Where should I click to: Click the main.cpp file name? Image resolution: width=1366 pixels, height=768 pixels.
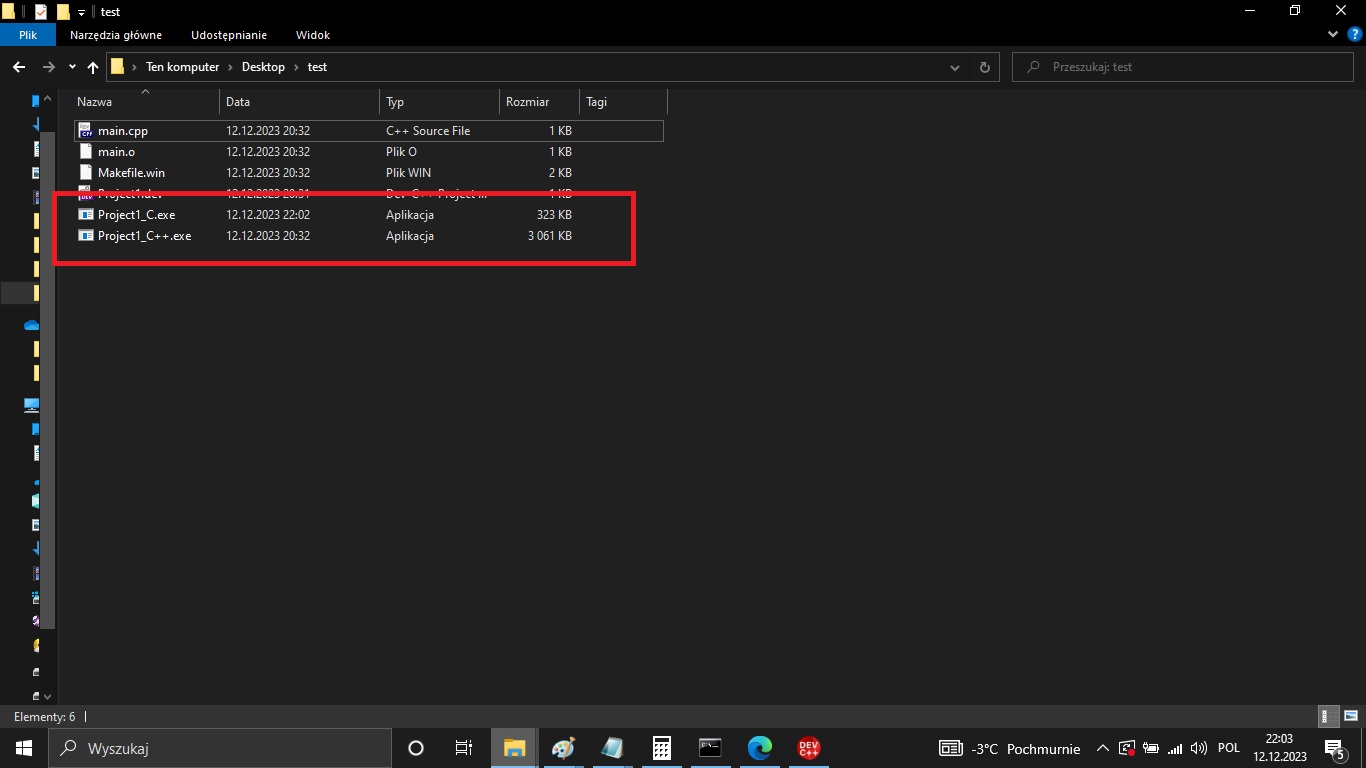coord(123,131)
